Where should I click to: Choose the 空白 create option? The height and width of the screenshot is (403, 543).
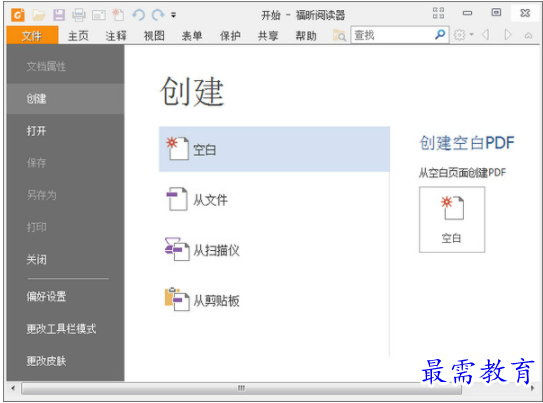coord(274,149)
